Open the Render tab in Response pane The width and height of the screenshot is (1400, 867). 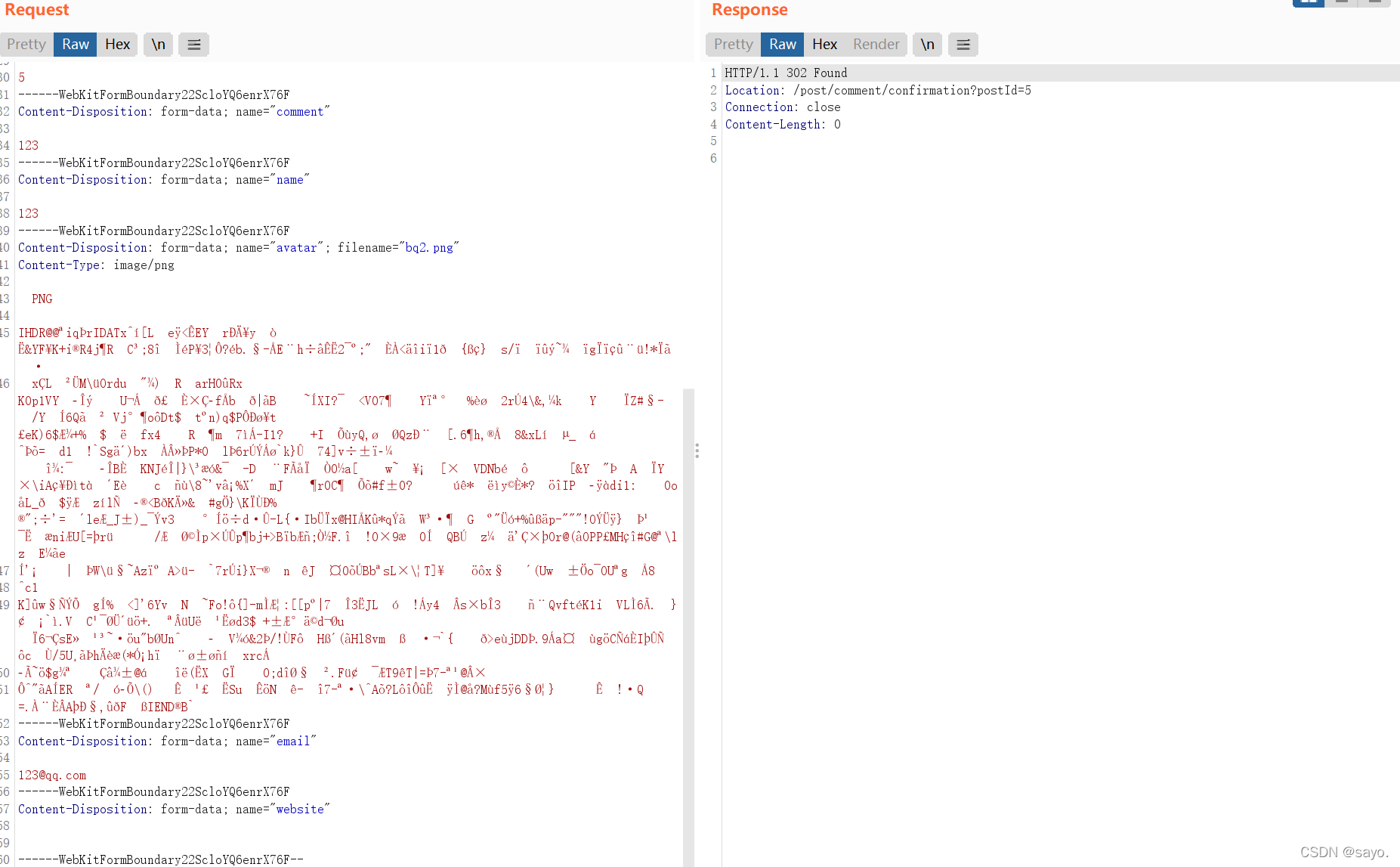click(876, 45)
